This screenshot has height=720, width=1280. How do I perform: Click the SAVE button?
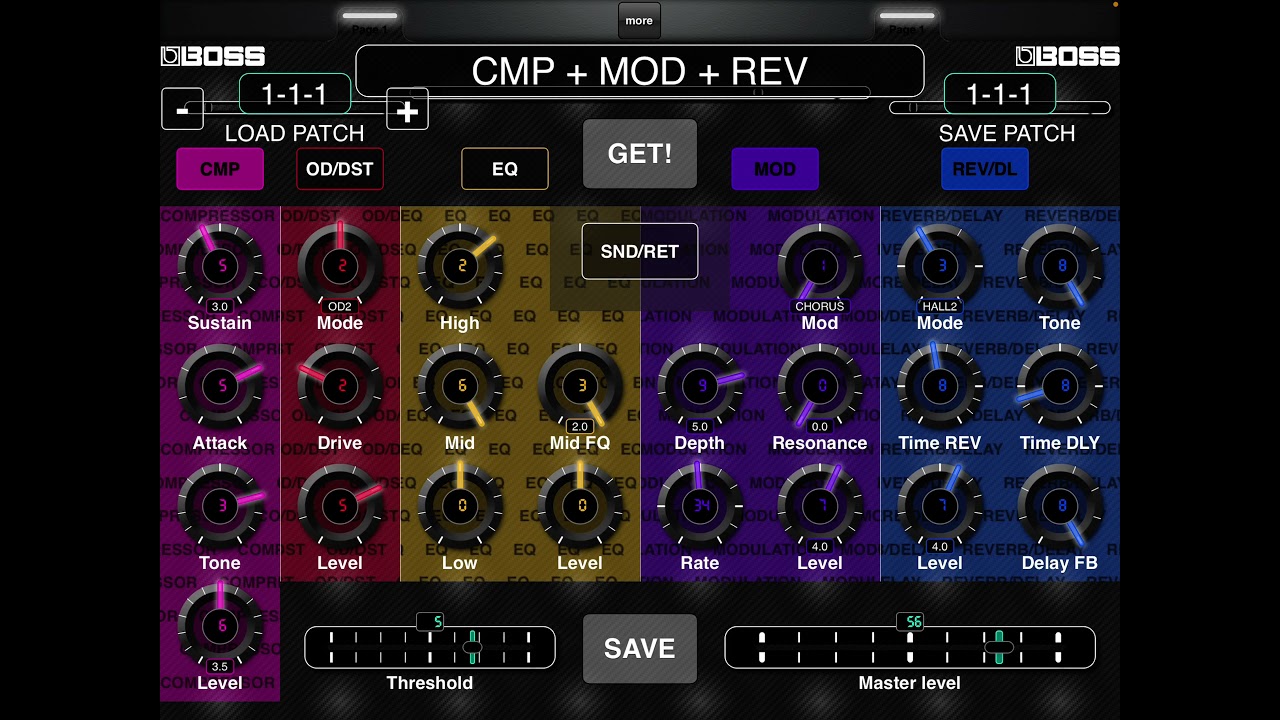pos(640,648)
